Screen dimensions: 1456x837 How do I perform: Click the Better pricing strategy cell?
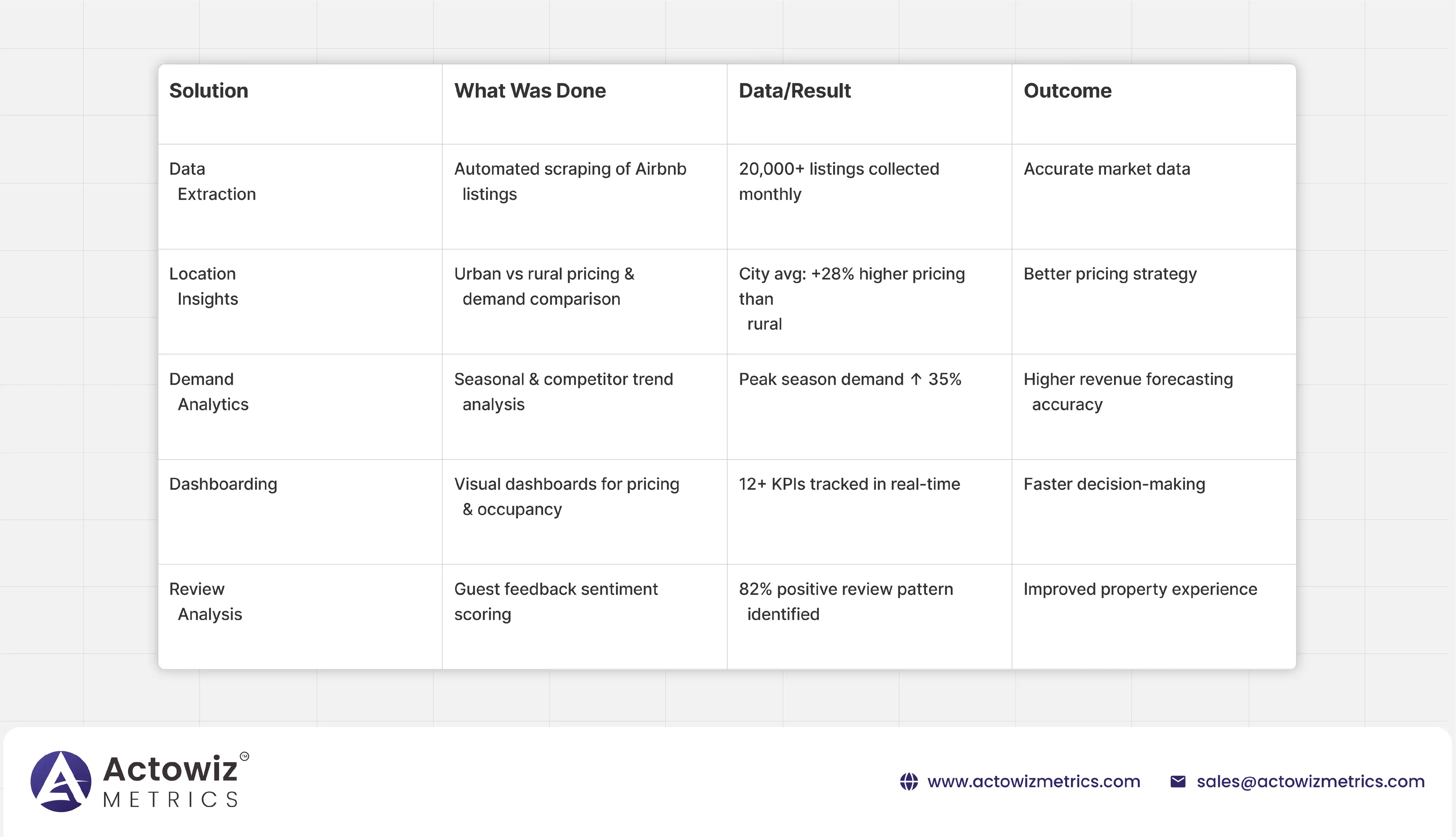(1110, 274)
